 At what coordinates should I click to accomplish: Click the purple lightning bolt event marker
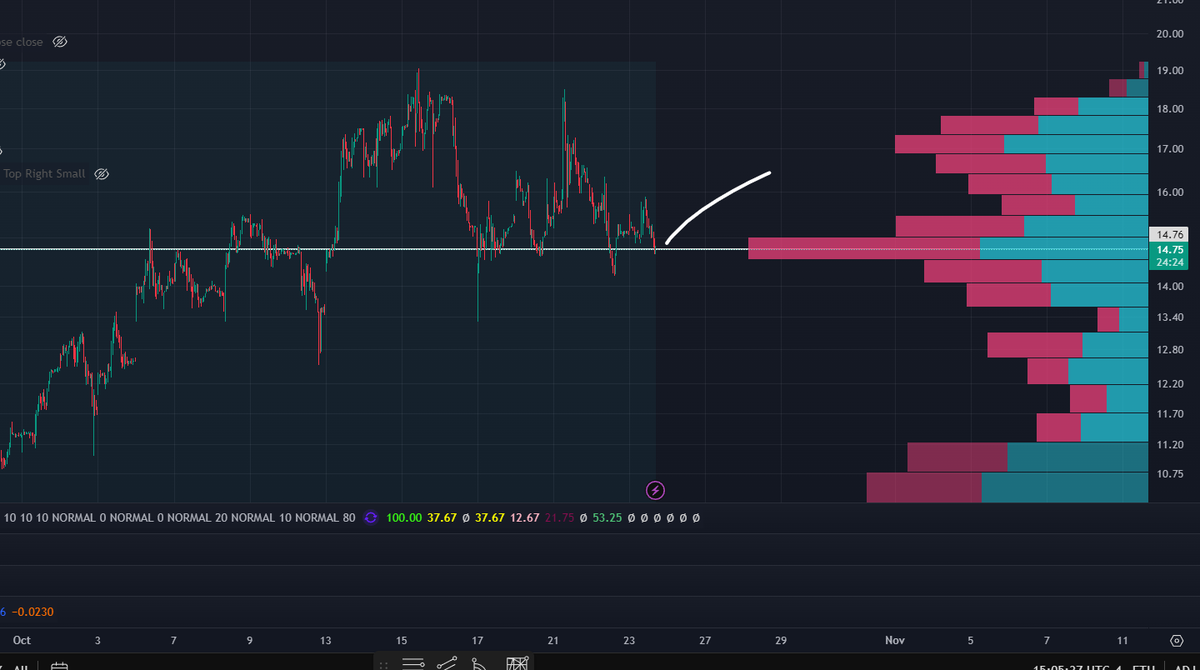click(656, 490)
